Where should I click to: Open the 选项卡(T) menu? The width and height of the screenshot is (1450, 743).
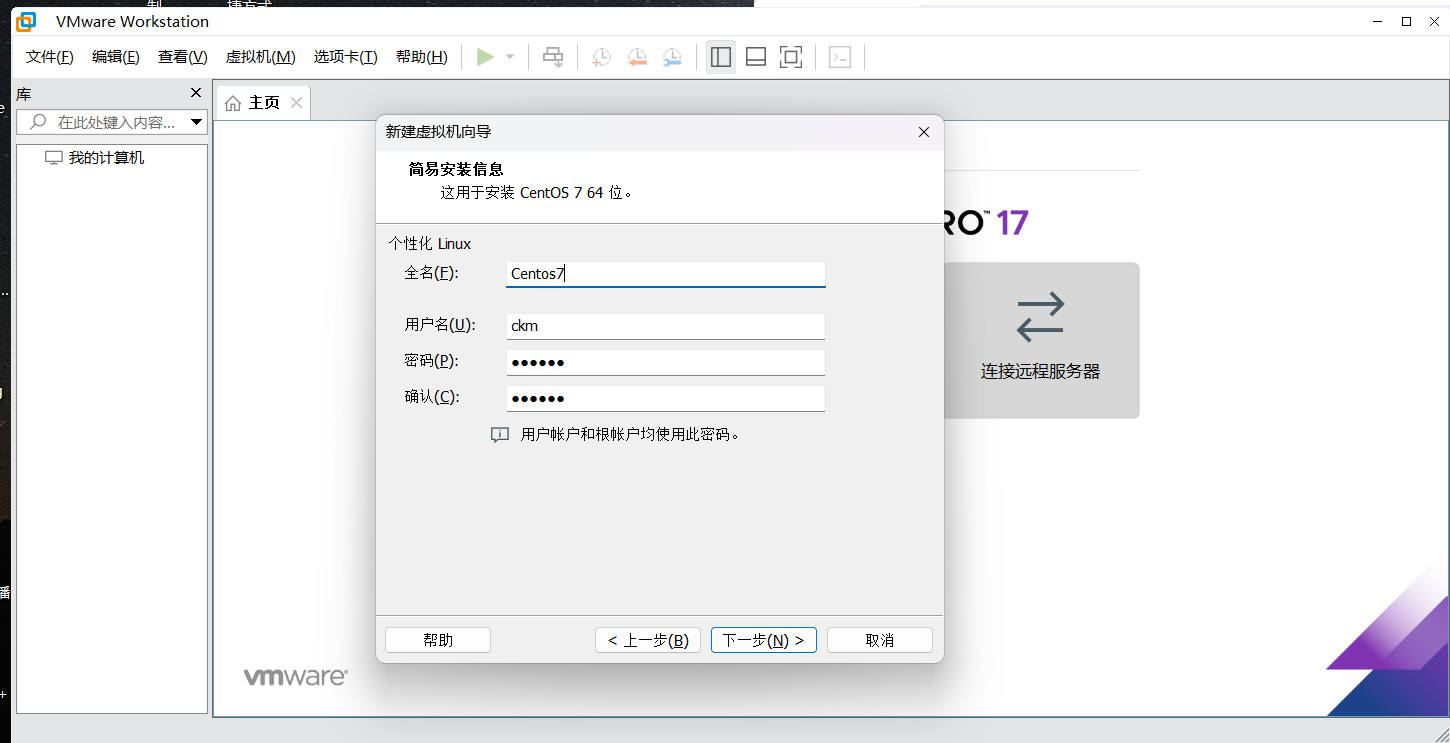coord(346,57)
